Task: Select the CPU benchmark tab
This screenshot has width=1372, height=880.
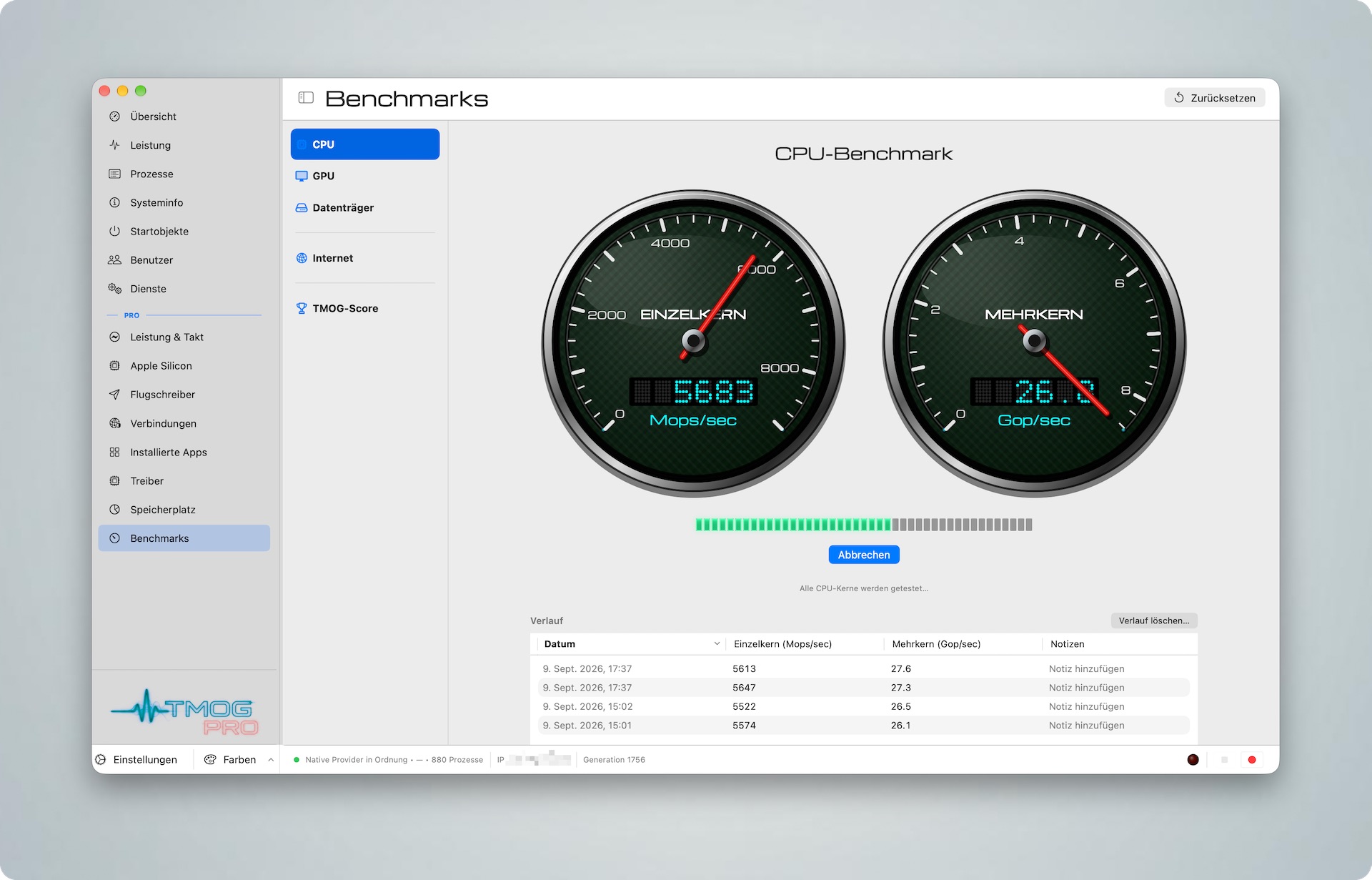Action: [365, 144]
